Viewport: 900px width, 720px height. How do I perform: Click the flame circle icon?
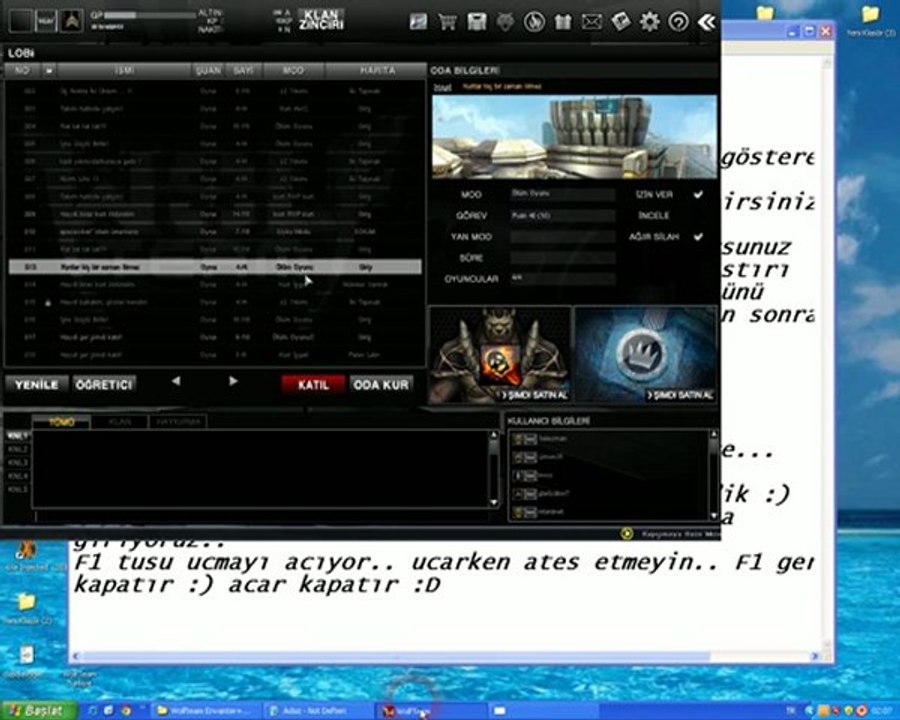click(534, 22)
